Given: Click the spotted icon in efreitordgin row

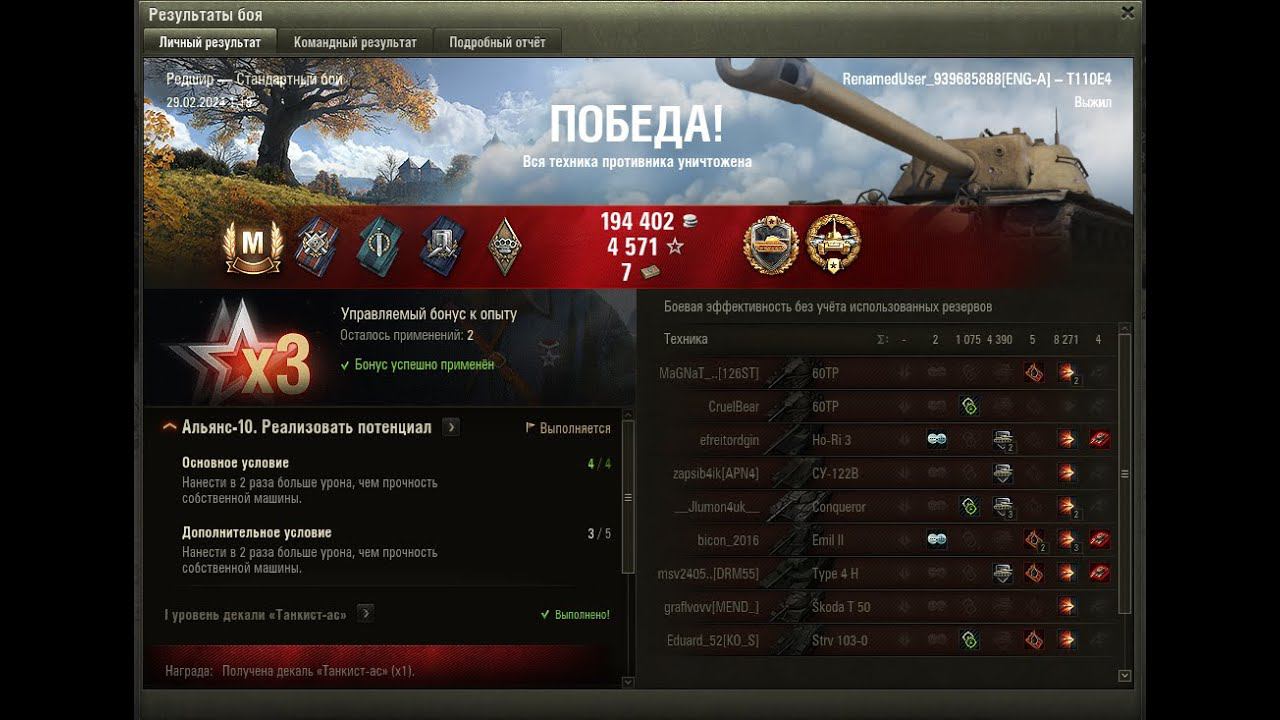Looking at the screenshot, I should (x=936, y=440).
